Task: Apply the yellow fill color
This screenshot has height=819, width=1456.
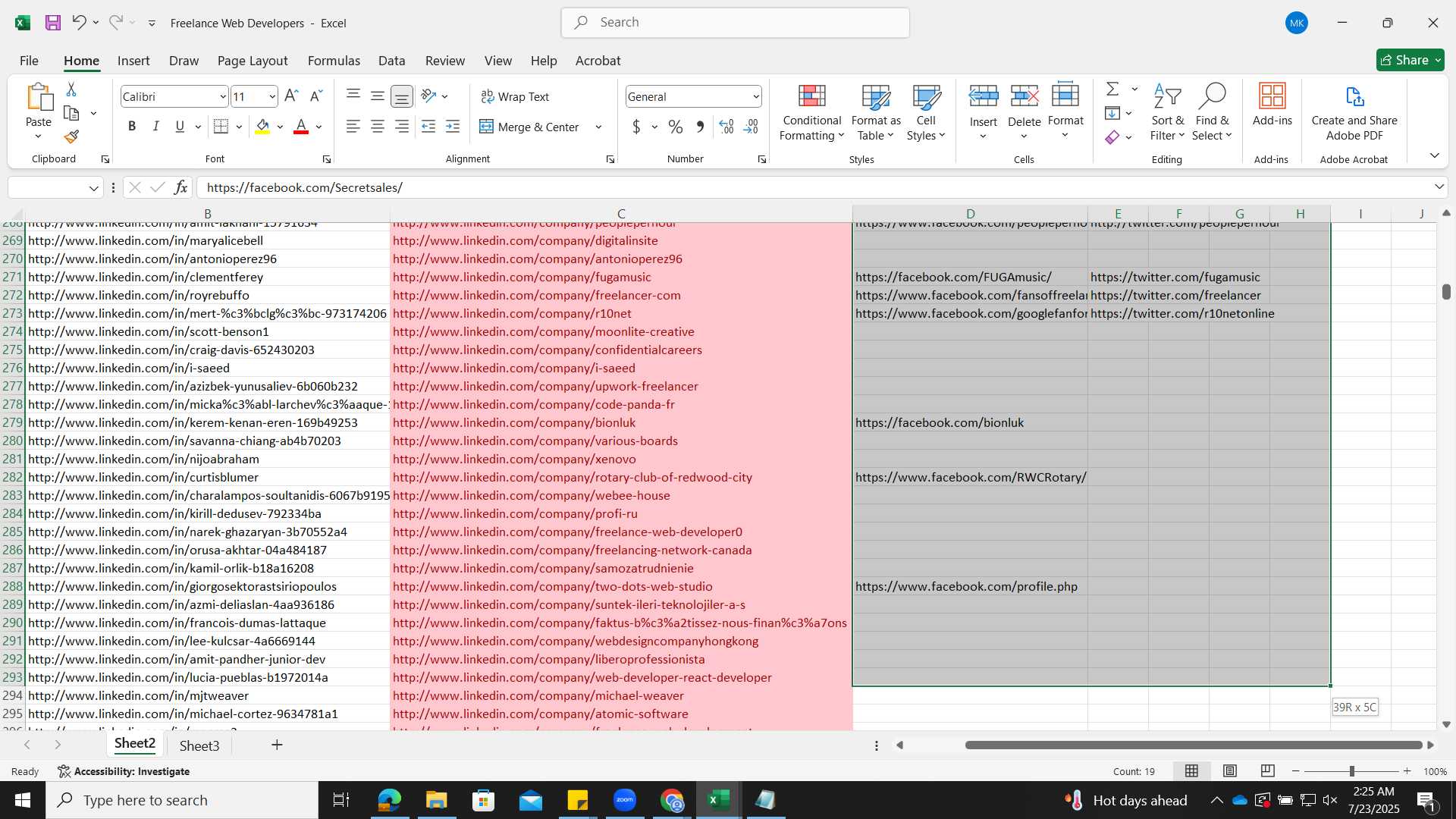Action: (262, 127)
